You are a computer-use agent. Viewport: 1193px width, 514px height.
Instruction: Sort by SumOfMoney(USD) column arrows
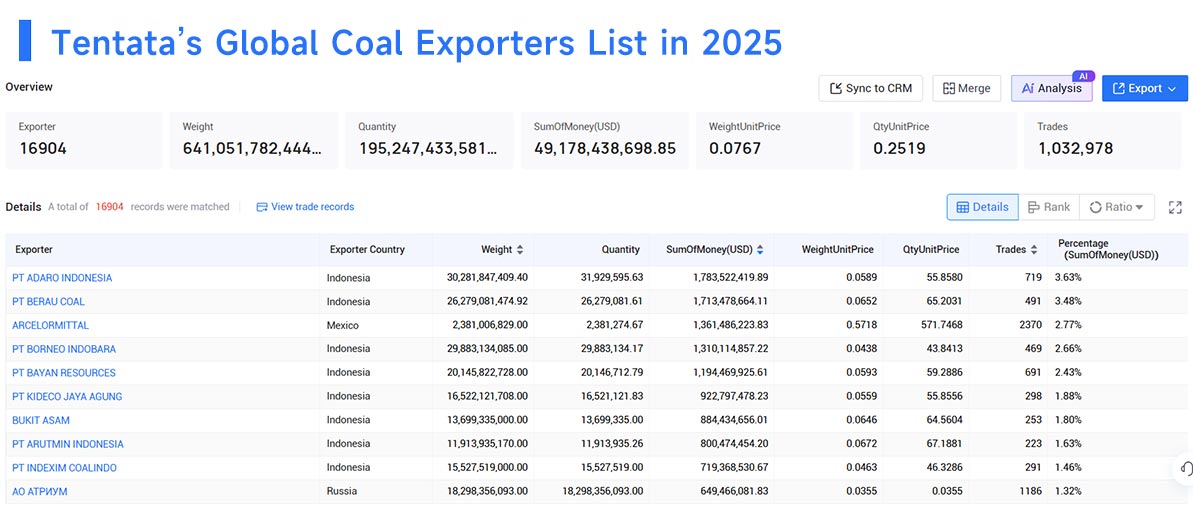[x=759, y=249]
